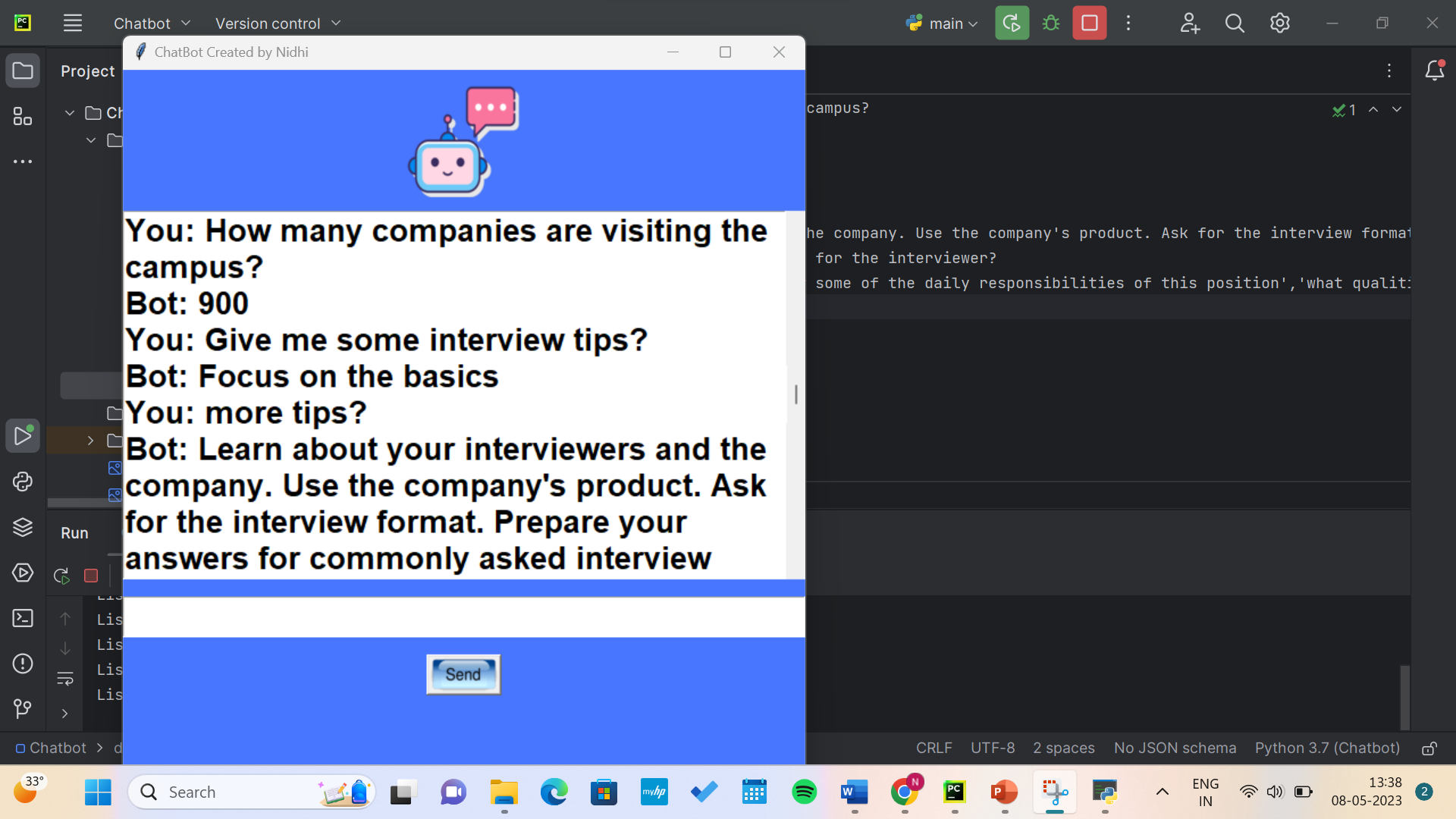This screenshot has height=819, width=1456.
Task: Open Microsoft Word from the taskbar
Action: click(x=854, y=792)
